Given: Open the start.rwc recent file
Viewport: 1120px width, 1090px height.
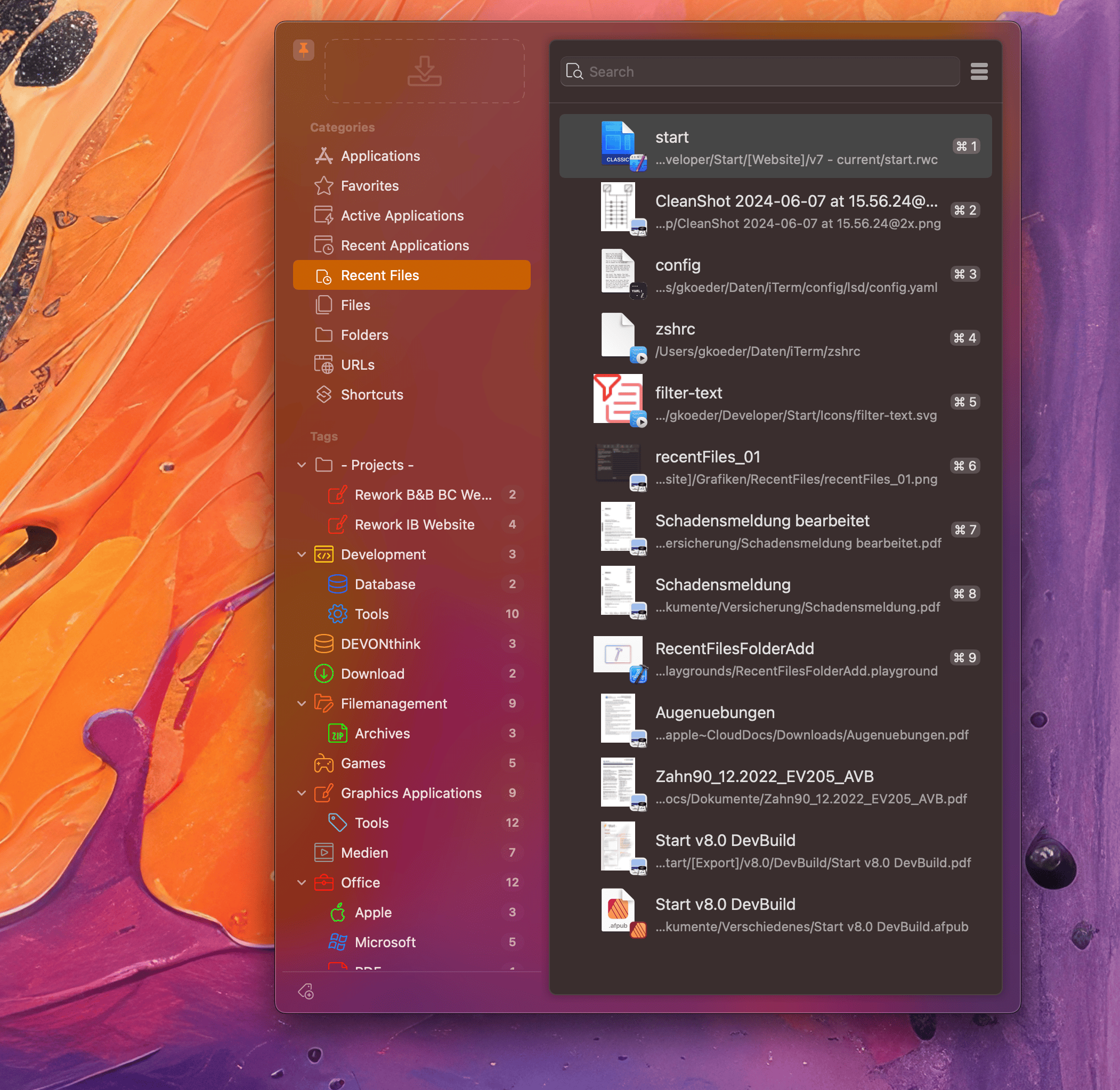Looking at the screenshot, I should tap(775, 146).
